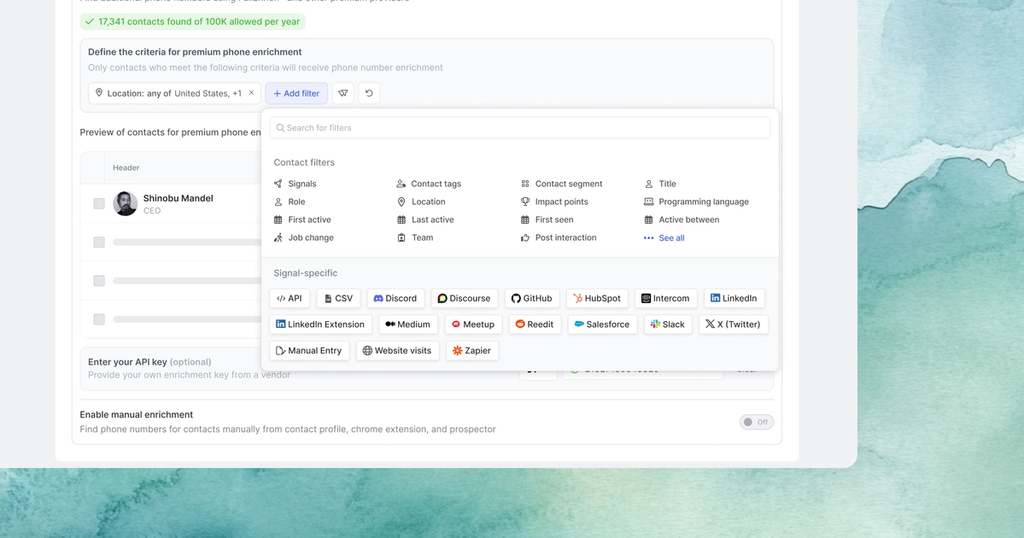Image resolution: width=1024 pixels, height=538 pixels.
Task: Choose the Contact segment filter
Action: 562,184
